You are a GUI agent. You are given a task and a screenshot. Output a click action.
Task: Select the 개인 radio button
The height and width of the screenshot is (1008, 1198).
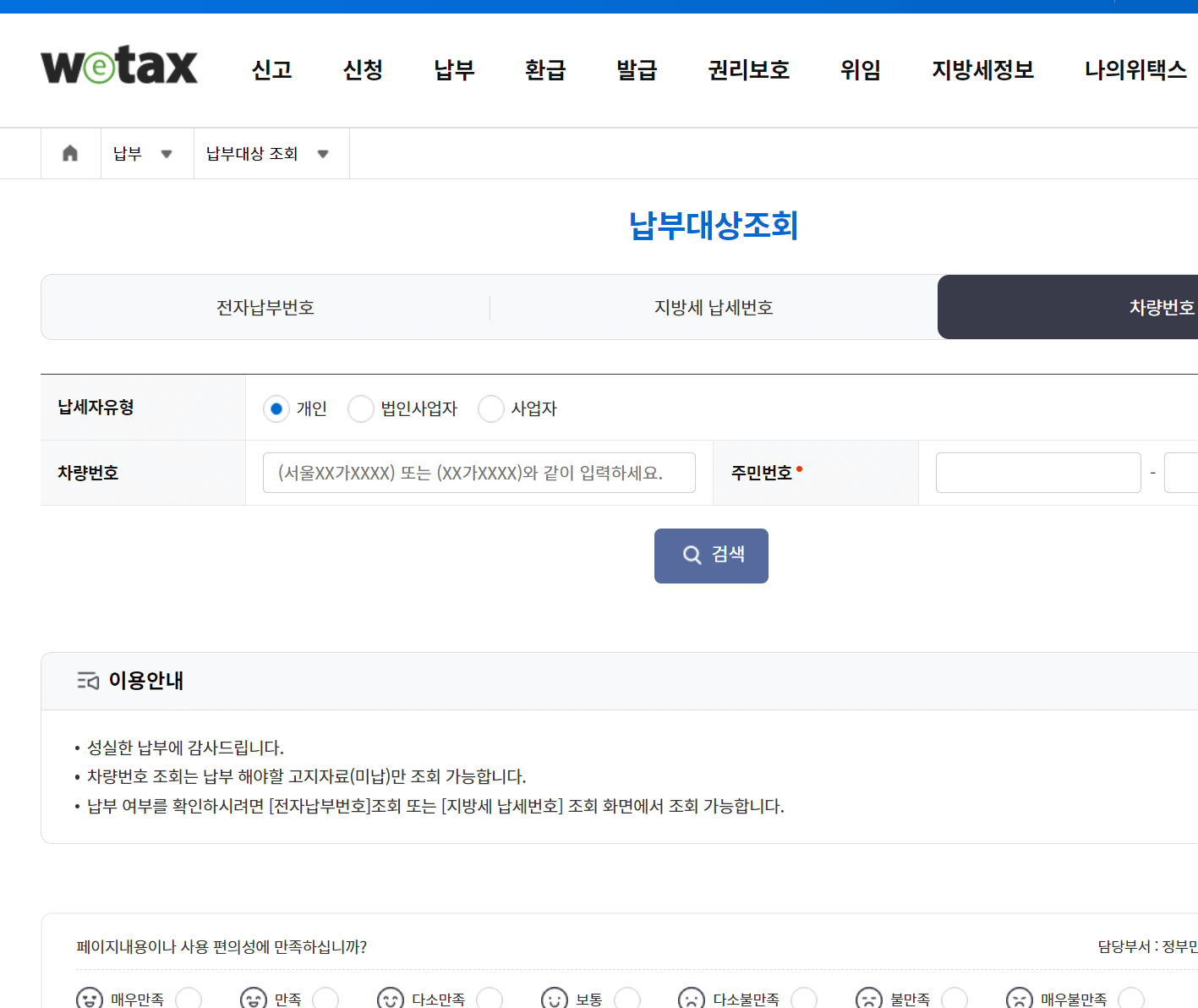click(x=276, y=408)
